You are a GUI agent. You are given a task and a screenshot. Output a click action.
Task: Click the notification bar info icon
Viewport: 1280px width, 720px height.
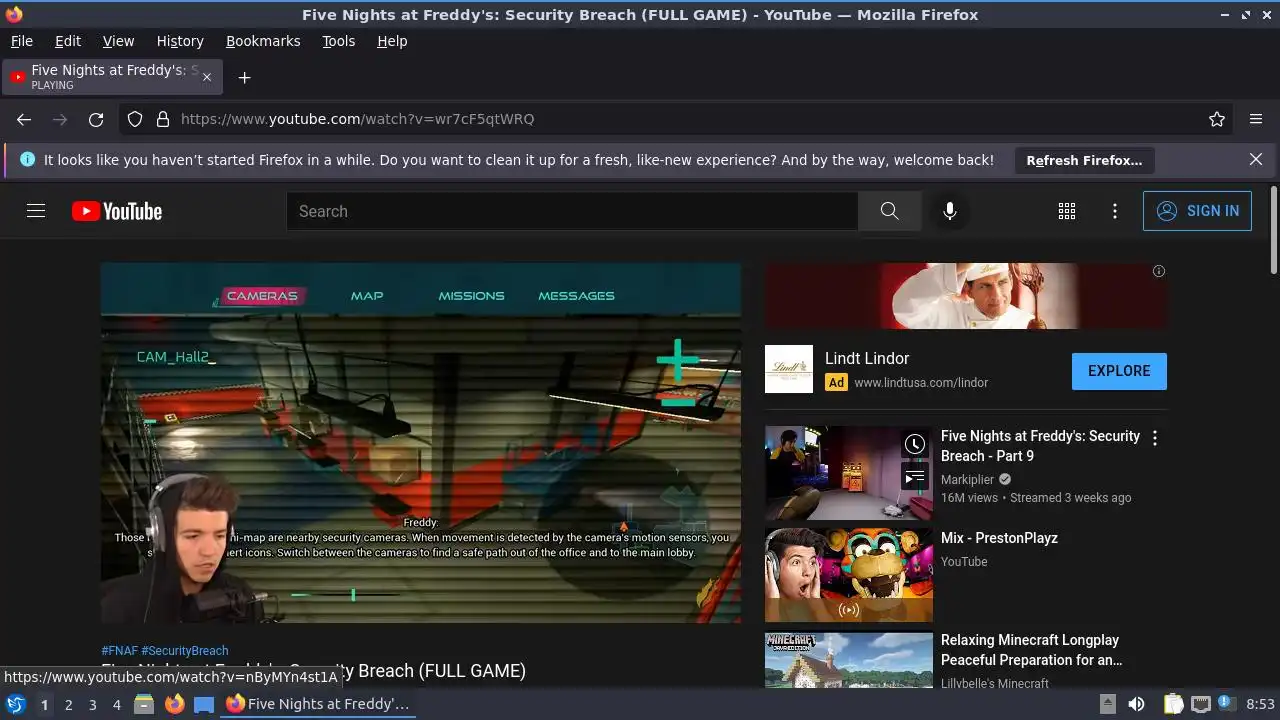click(27, 159)
